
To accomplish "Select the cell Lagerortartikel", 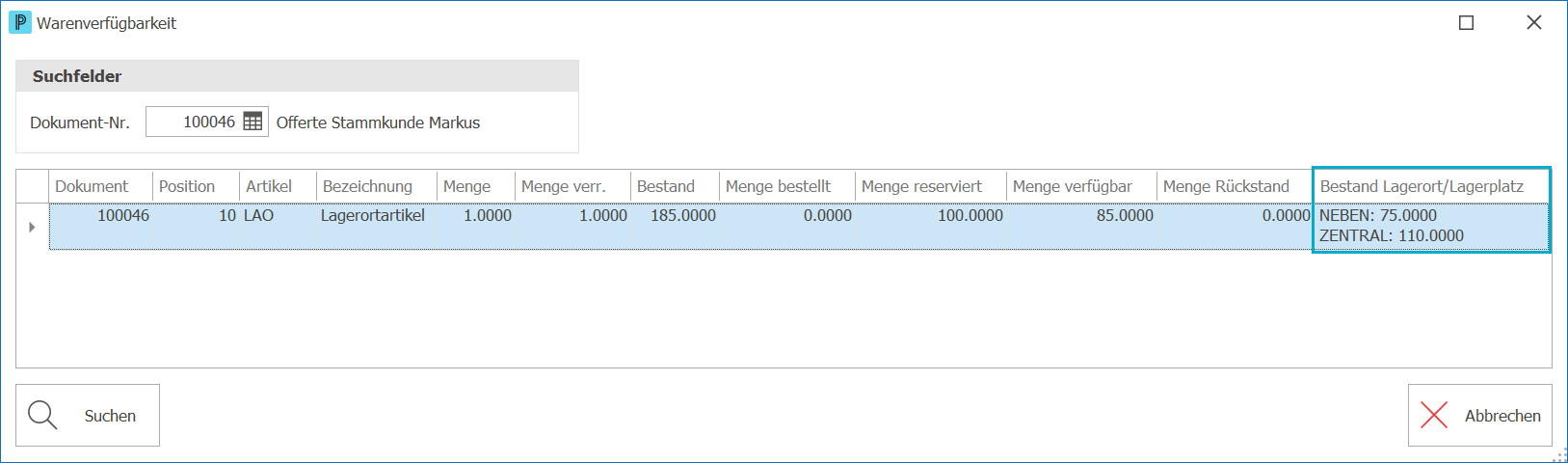I will [x=377, y=227].
